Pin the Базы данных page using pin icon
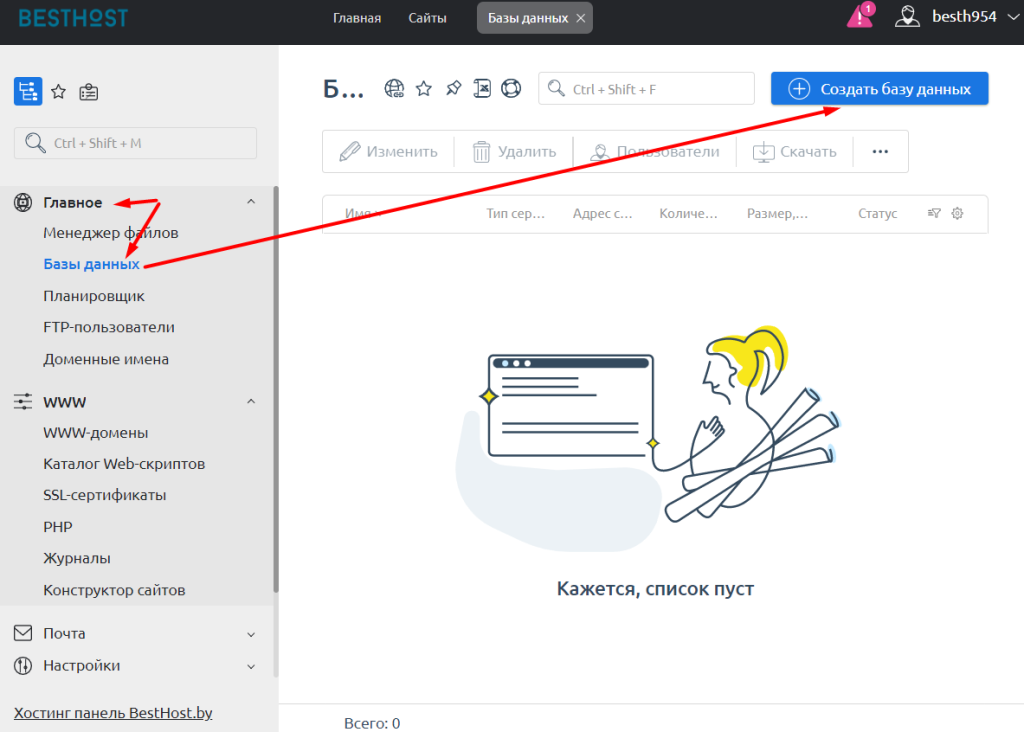This screenshot has width=1024, height=732. coord(453,88)
